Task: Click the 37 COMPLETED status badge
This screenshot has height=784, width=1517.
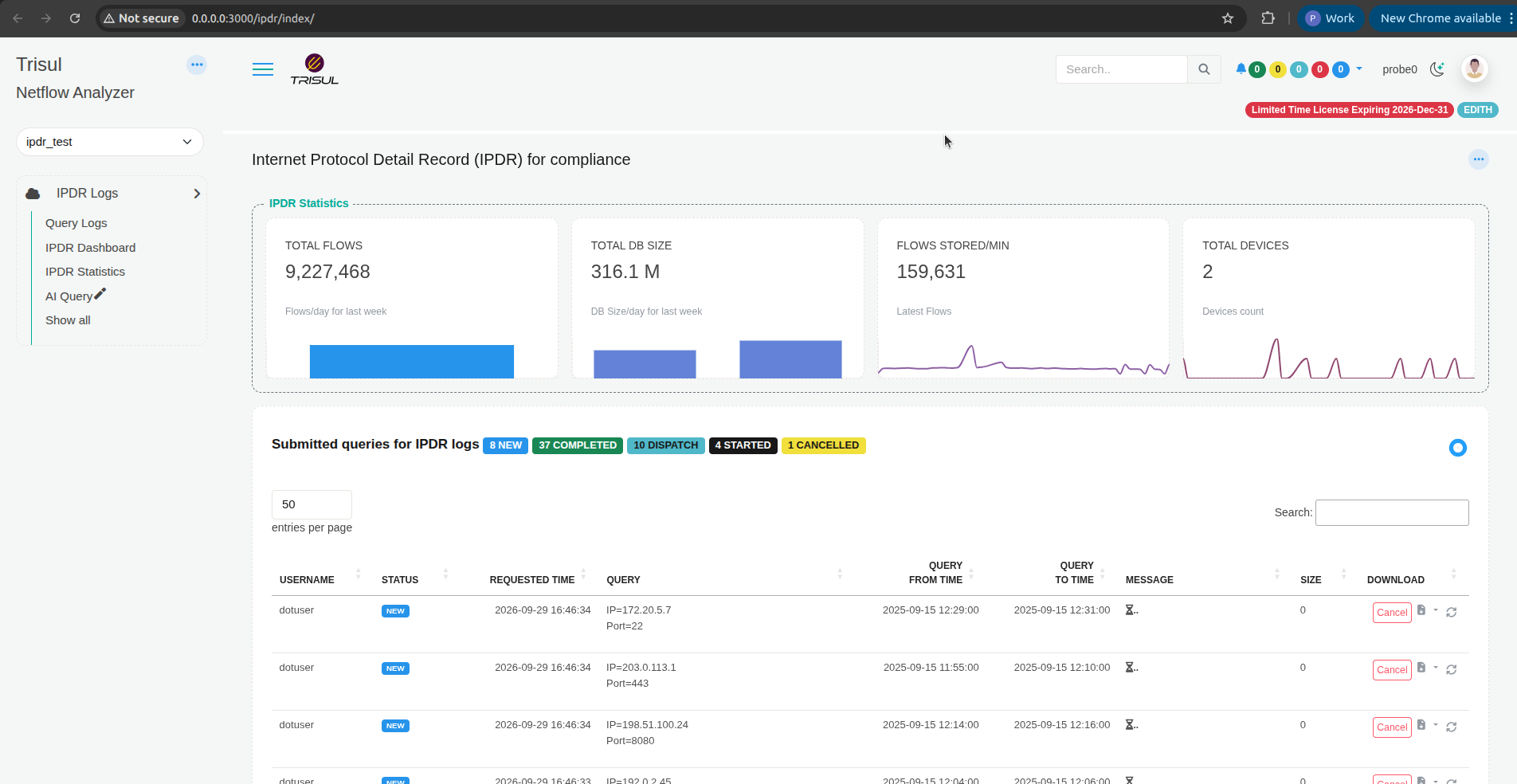Action: click(x=578, y=445)
